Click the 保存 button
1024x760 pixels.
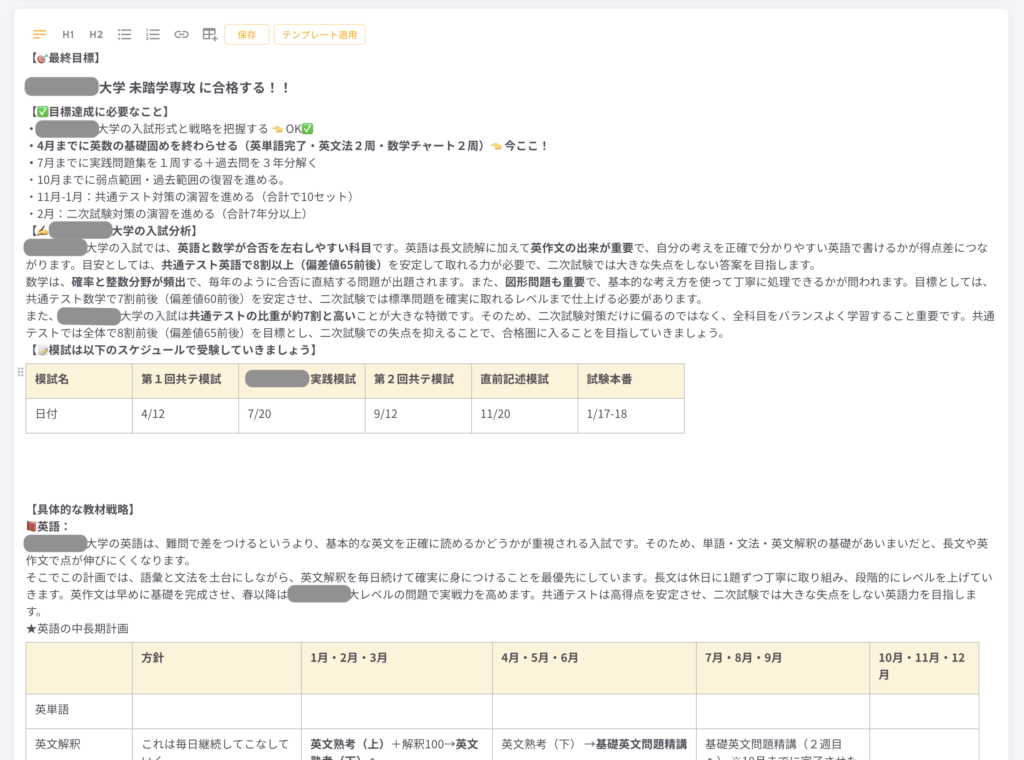point(246,35)
